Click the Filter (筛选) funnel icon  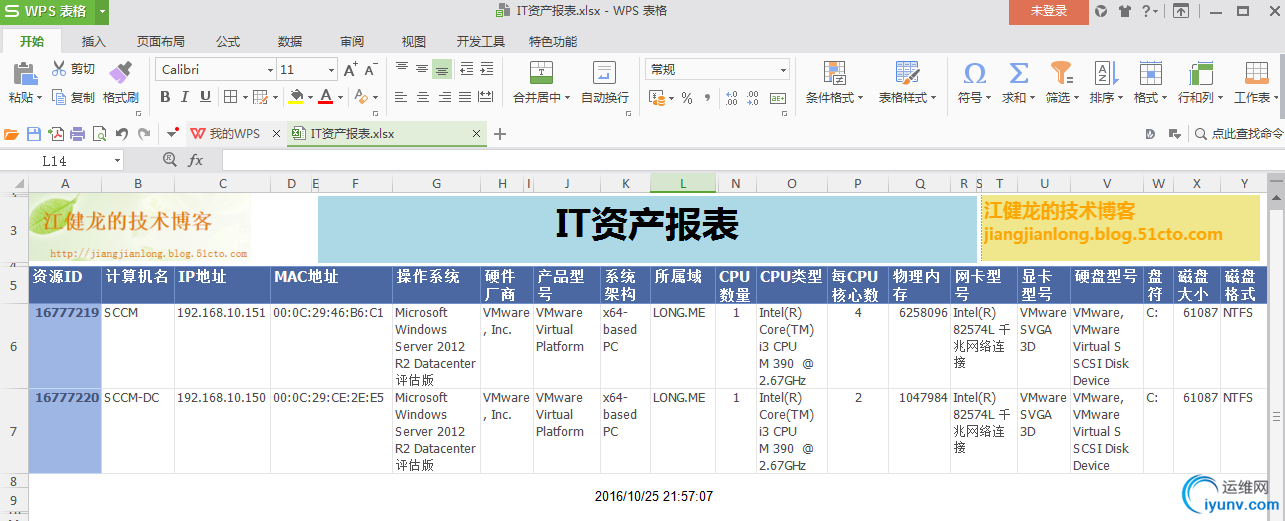coord(1061,72)
